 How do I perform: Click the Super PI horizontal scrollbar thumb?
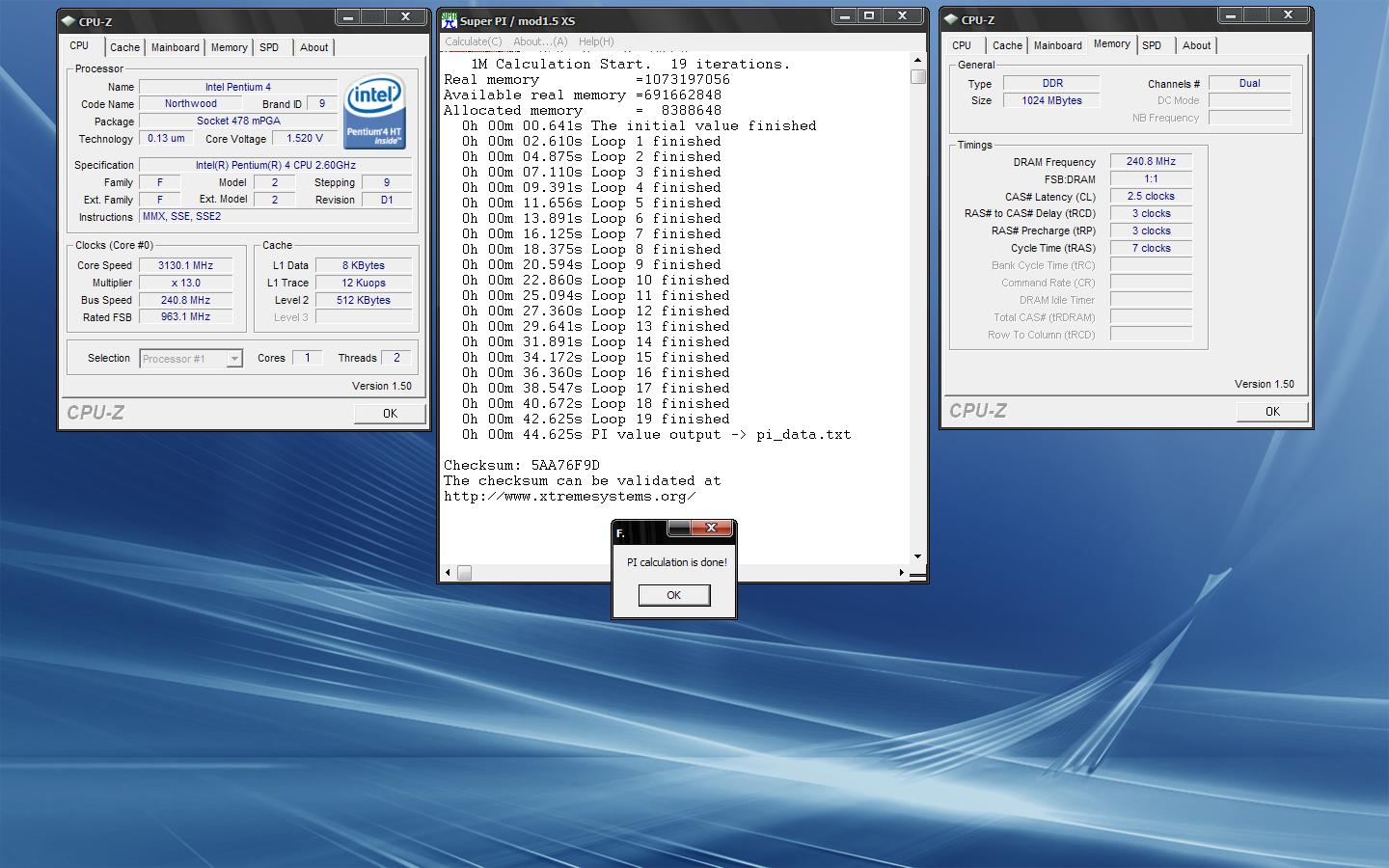(x=464, y=573)
